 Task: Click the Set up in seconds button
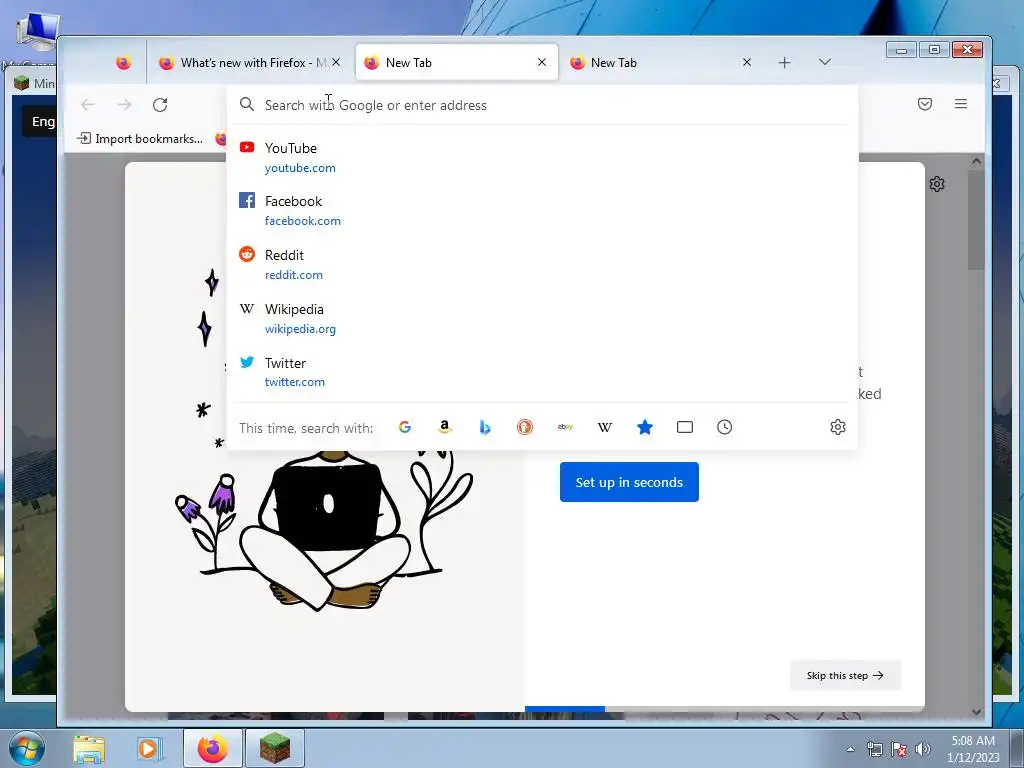(x=629, y=482)
